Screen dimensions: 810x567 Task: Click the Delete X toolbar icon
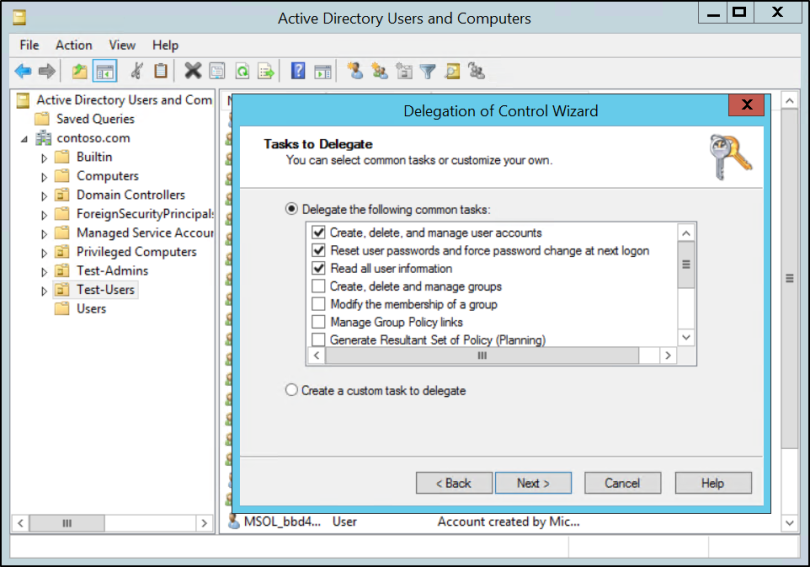pos(193,71)
